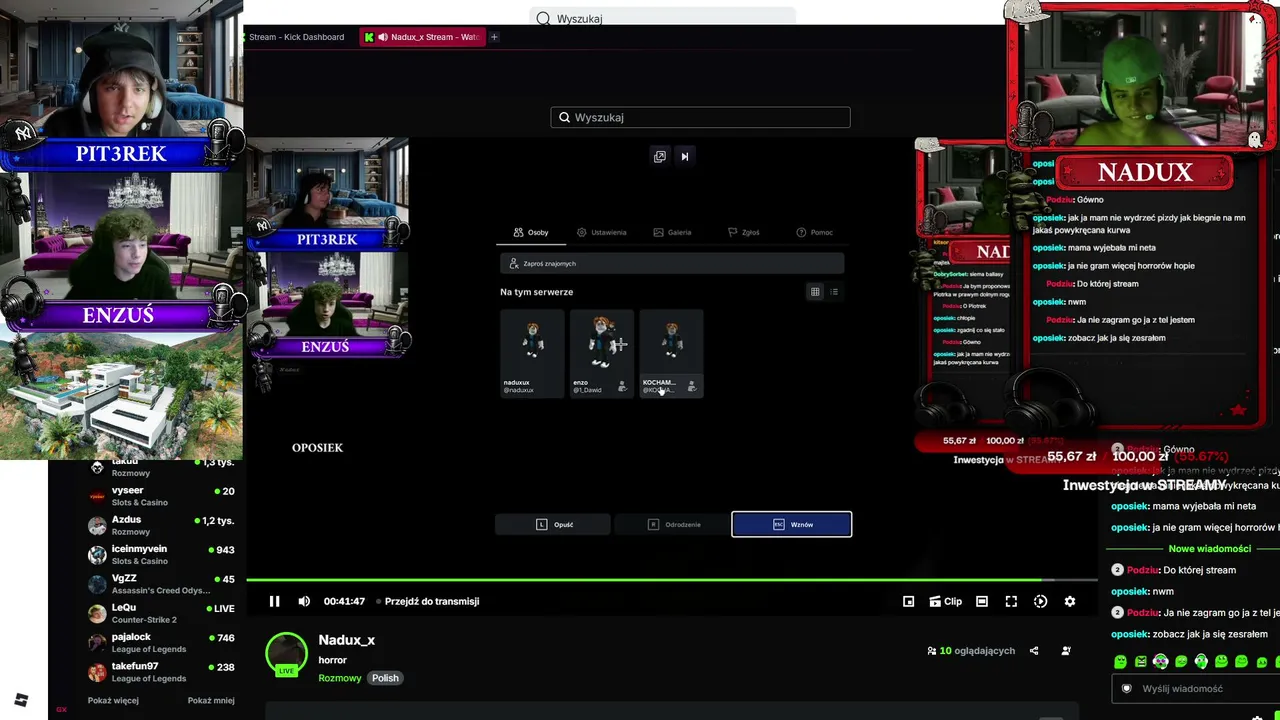Insert the first green emote in chat bar
Image resolution: width=1280 pixels, height=720 pixels.
(1120, 662)
